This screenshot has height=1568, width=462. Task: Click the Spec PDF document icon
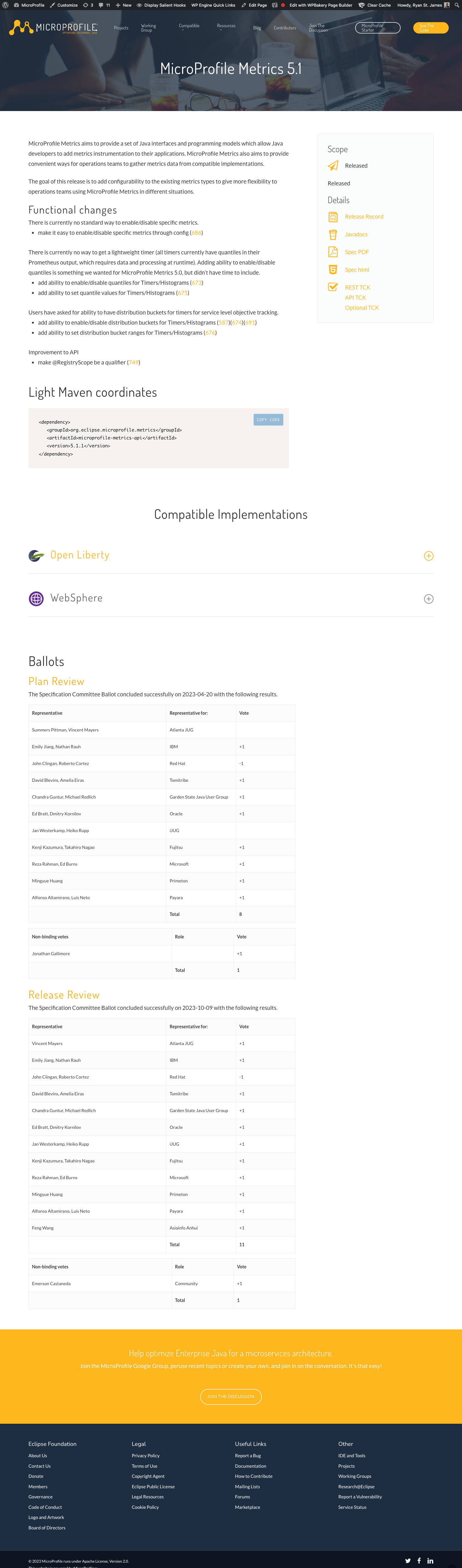[333, 252]
